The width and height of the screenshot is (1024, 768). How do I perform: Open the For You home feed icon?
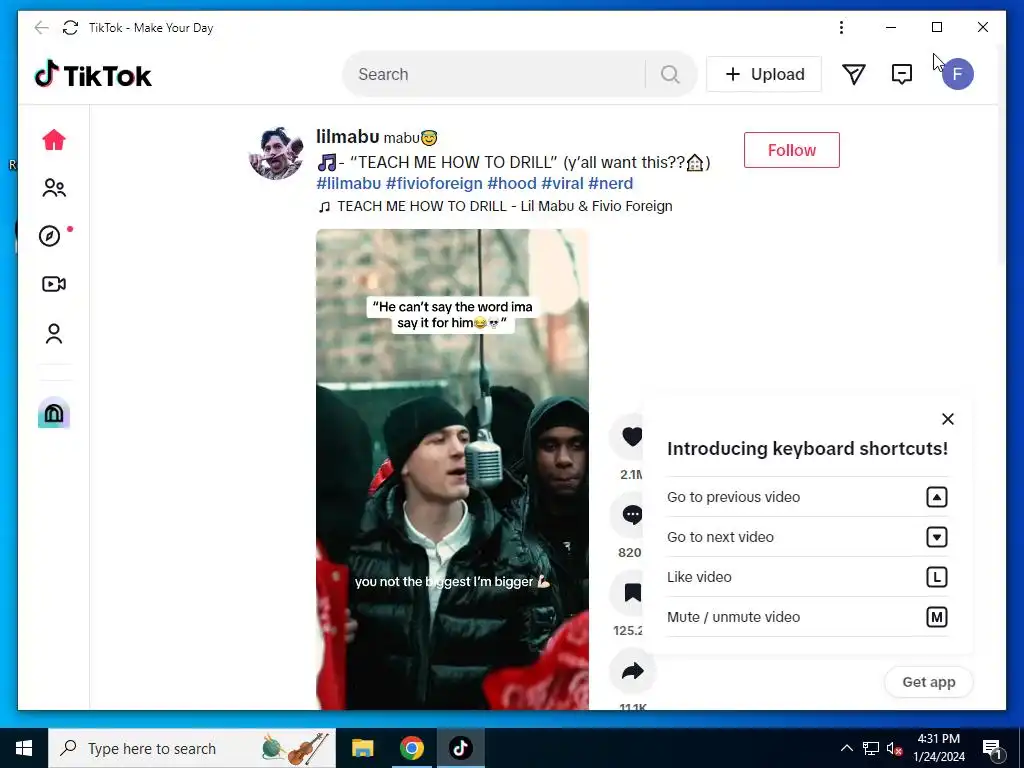tap(54, 140)
